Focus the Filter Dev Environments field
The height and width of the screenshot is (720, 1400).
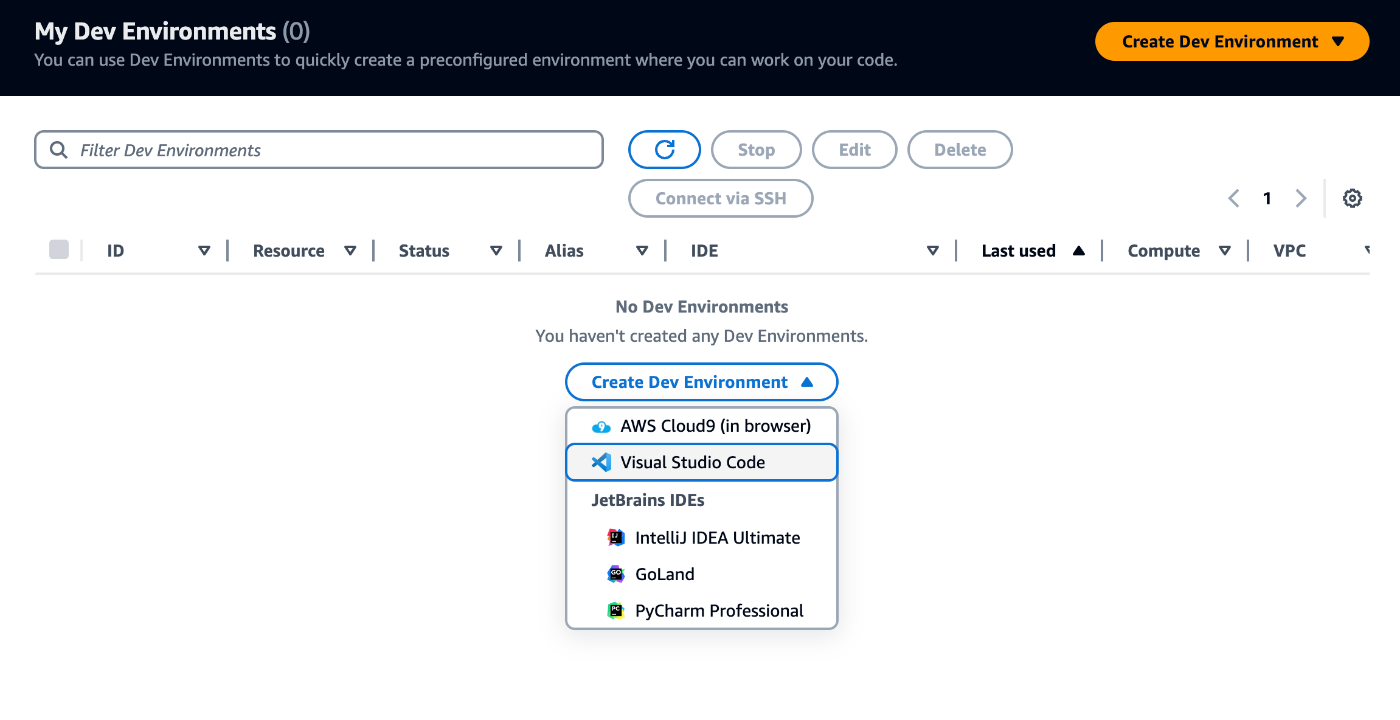(319, 150)
